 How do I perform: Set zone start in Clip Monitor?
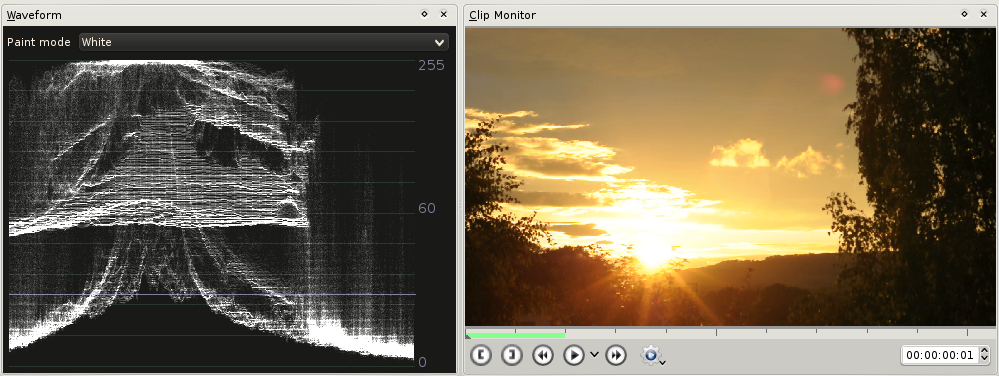(x=481, y=355)
